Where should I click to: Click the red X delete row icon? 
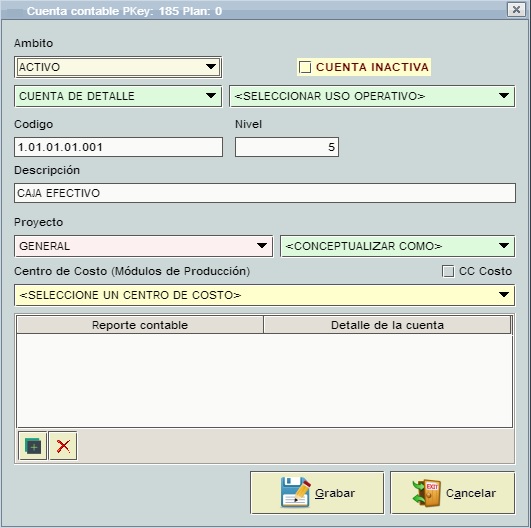pyautogui.click(x=63, y=446)
